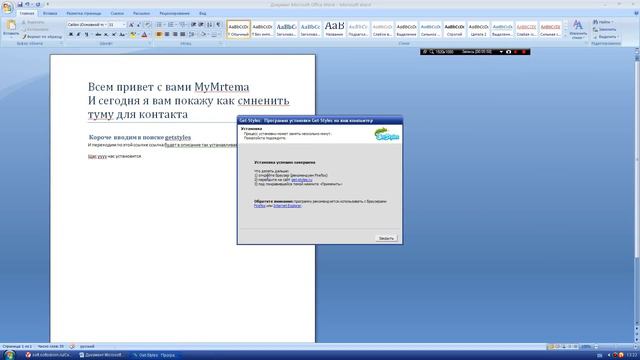Toggle Superscript formatting
This screenshot has width=640, height=360.
tap(114, 35)
